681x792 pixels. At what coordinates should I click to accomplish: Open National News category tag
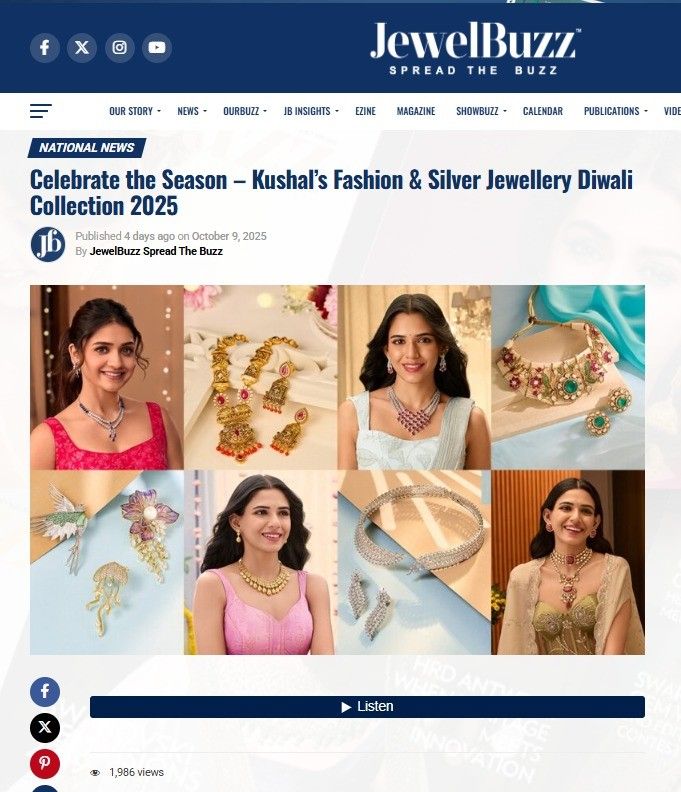pyautogui.click(x=87, y=147)
